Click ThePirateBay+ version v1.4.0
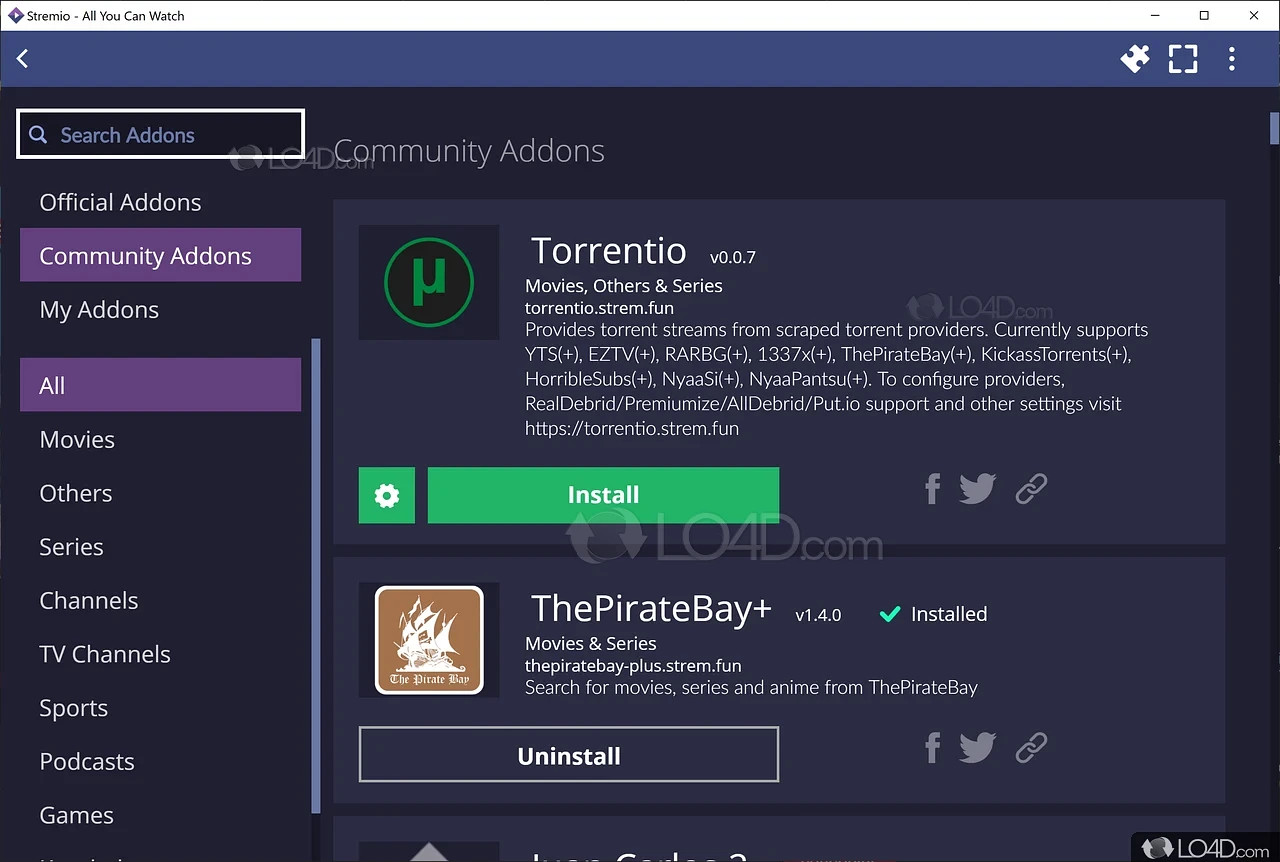The height and width of the screenshot is (862, 1280). pyautogui.click(x=818, y=615)
